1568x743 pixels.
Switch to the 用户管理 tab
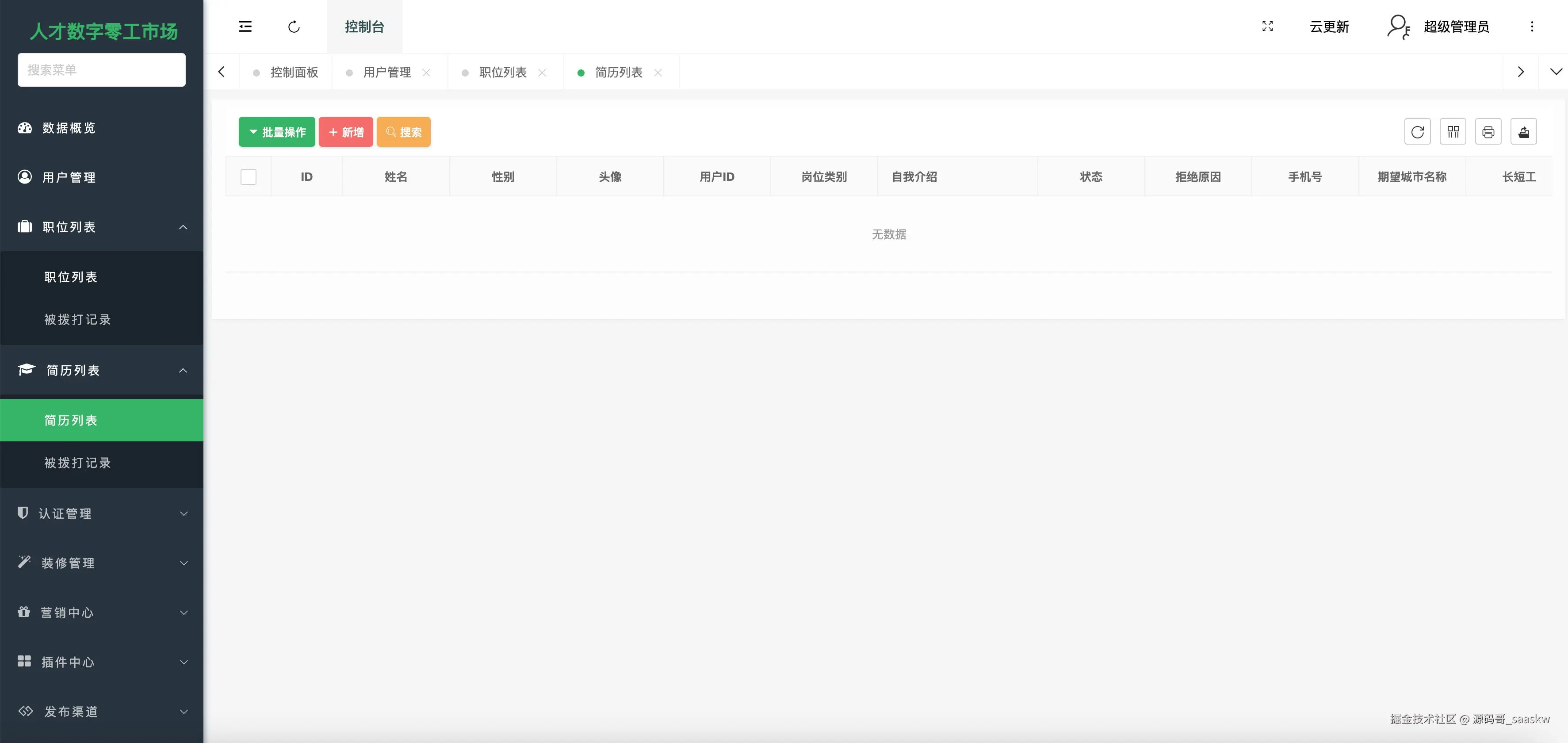(x=386, y=73)
